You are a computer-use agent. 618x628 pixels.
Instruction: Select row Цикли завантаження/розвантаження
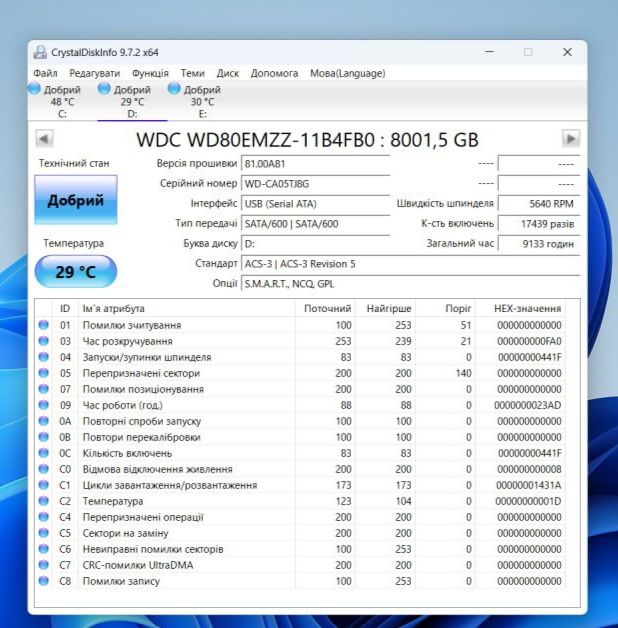pos(300,485)
